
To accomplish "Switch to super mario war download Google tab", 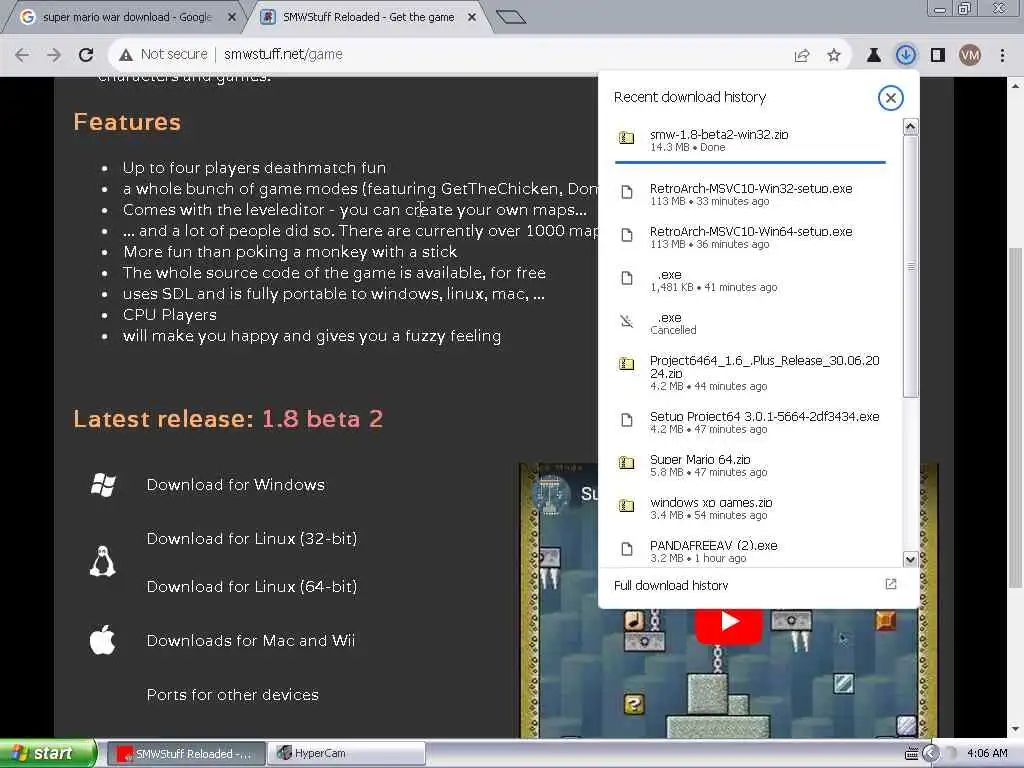I will (127, 17).
